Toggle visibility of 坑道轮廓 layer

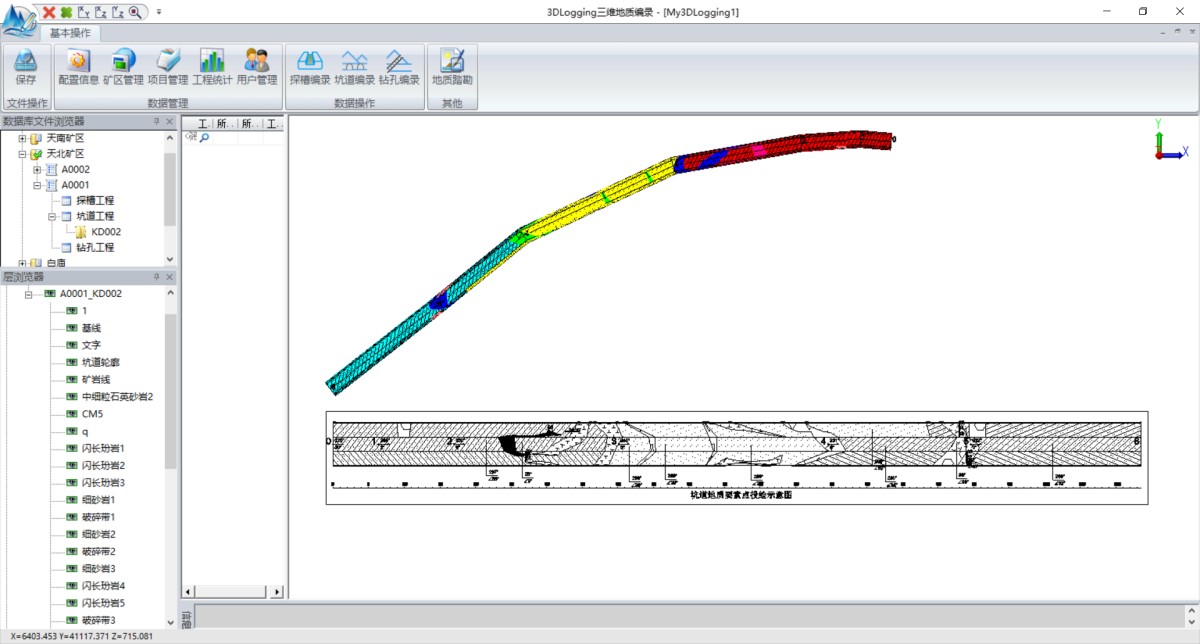click(x=72, y=362)
